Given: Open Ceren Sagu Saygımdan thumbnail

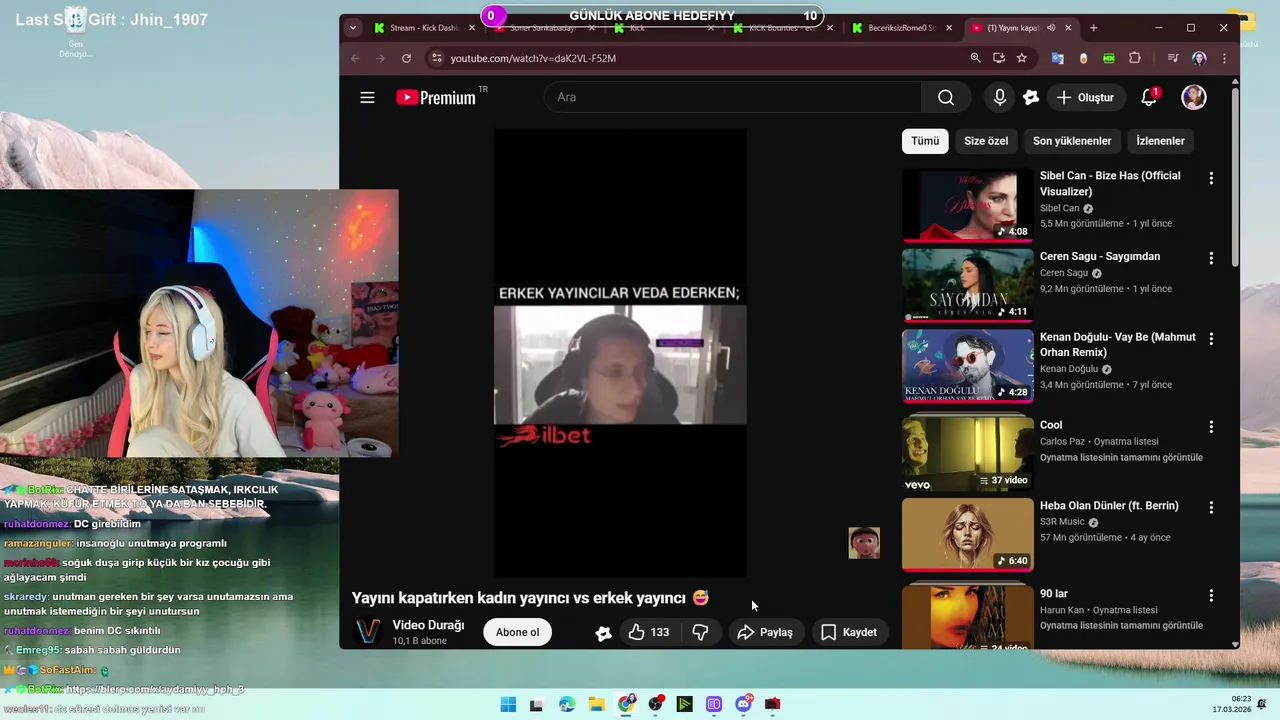Looking at the screenshot, I should [x=967, y=285].
